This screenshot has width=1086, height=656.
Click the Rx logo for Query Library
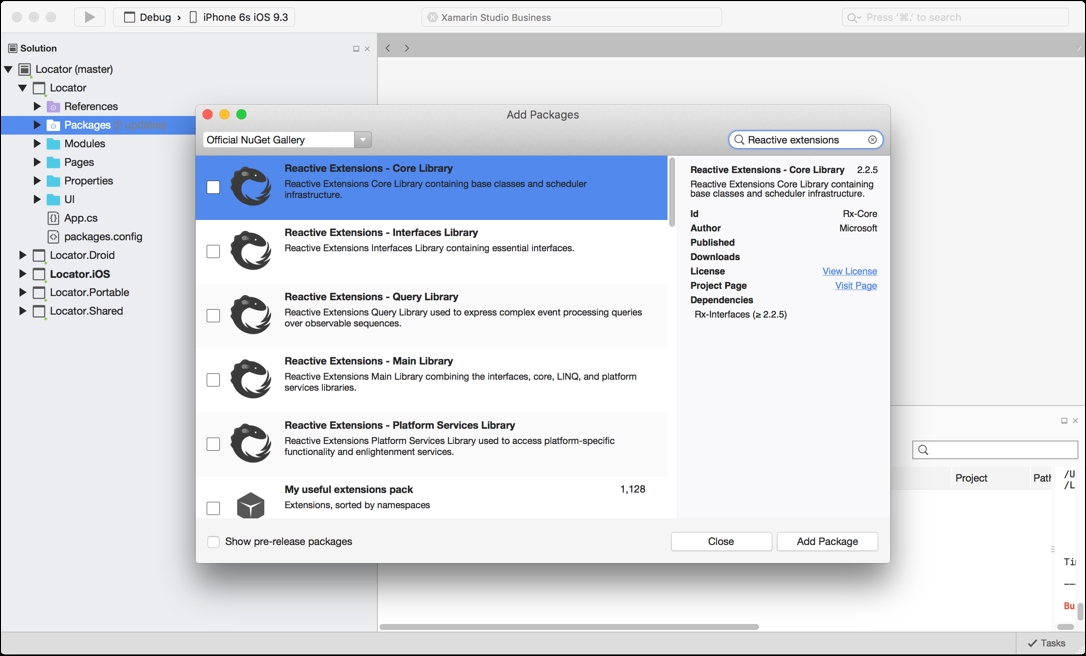[x=251, y=315]
